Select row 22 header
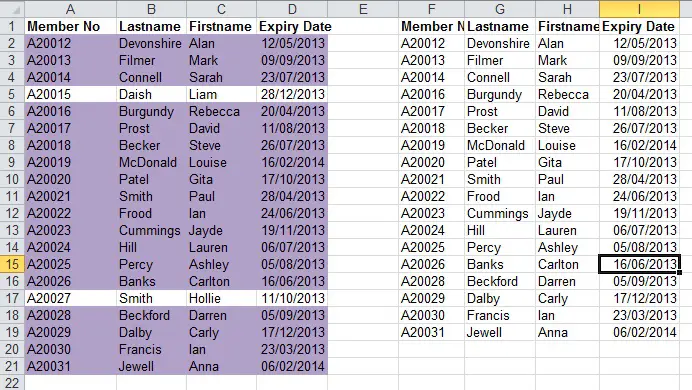The width and height of the screenshot is (692, 390). pos(12,382)
